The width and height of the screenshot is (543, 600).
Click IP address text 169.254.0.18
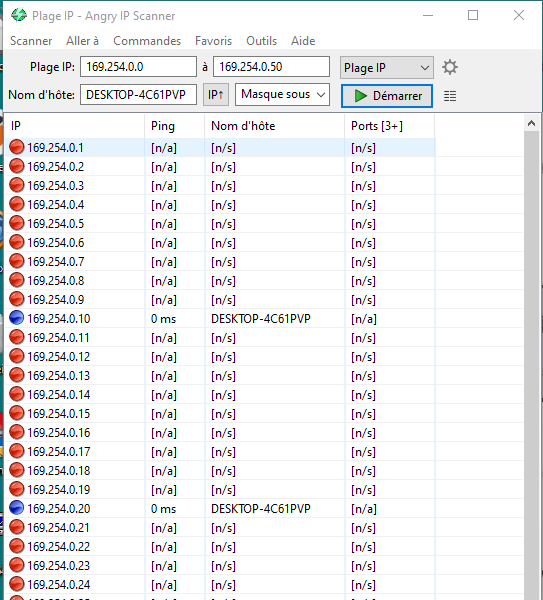(x=59, y=471)
